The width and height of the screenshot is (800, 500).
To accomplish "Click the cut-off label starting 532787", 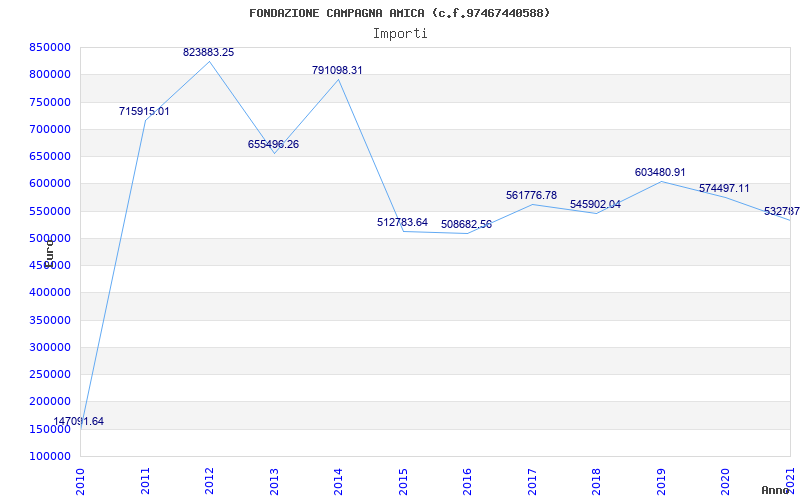I will [x=782, y=212].
